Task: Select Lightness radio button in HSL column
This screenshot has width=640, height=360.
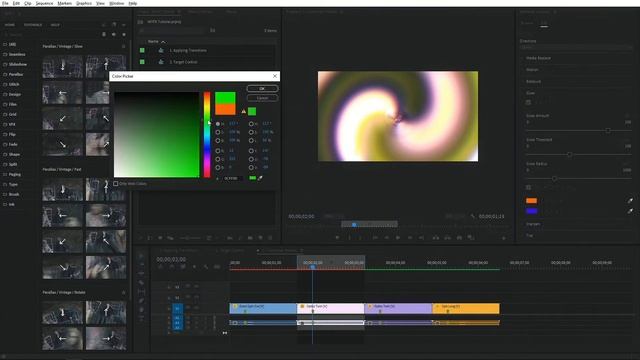Action: point(251,140)
